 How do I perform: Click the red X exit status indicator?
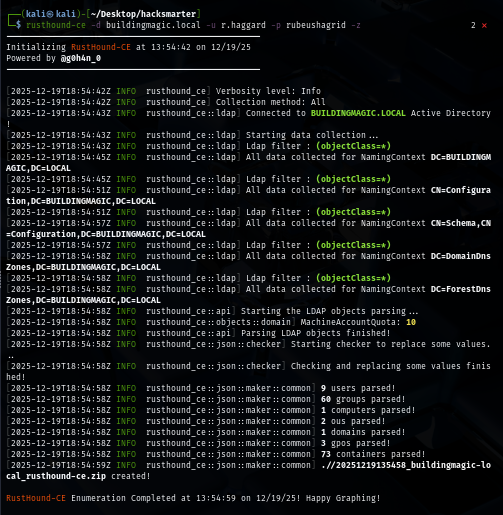(x=484, y=25)
